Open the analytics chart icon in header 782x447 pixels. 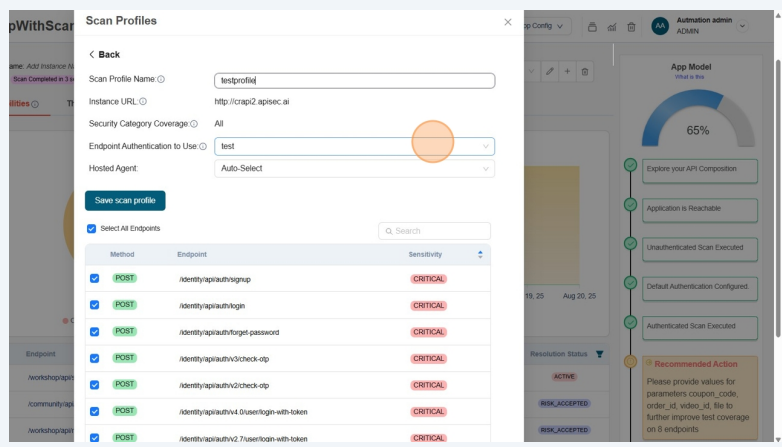612,26
